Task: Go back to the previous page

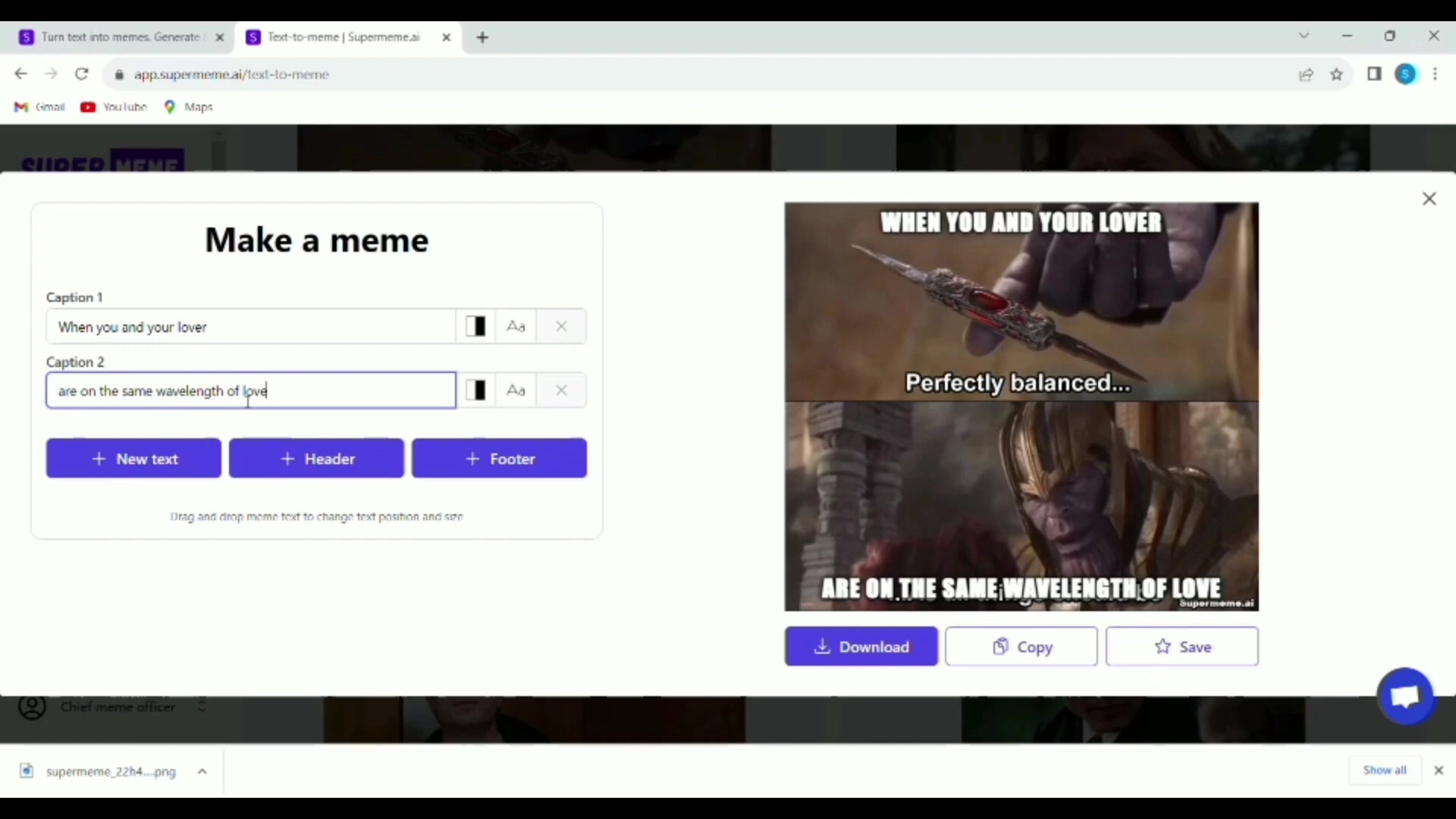Action: click(x=20, y=74)
